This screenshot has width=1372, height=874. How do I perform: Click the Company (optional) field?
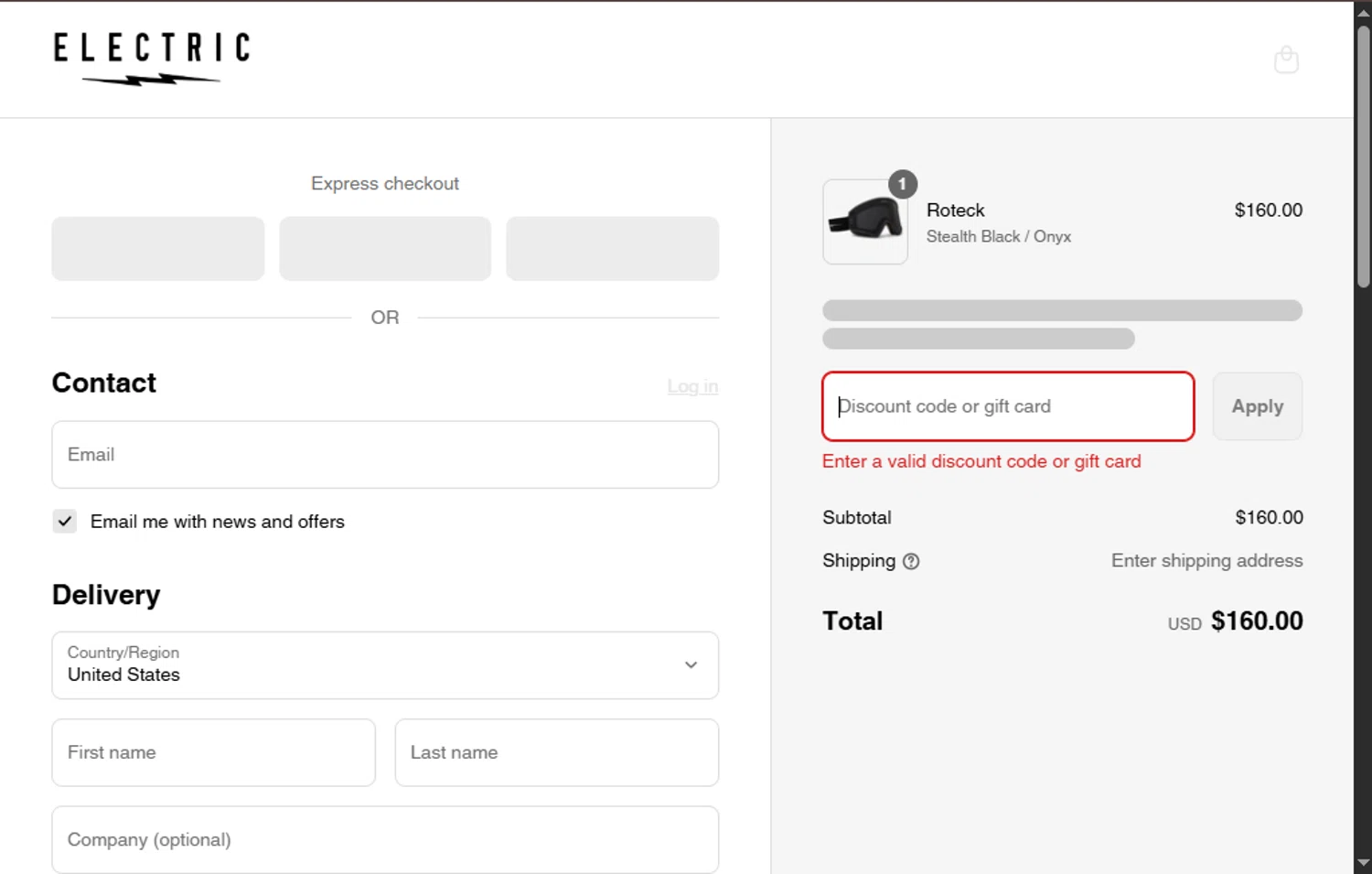(x=385, y=839)
